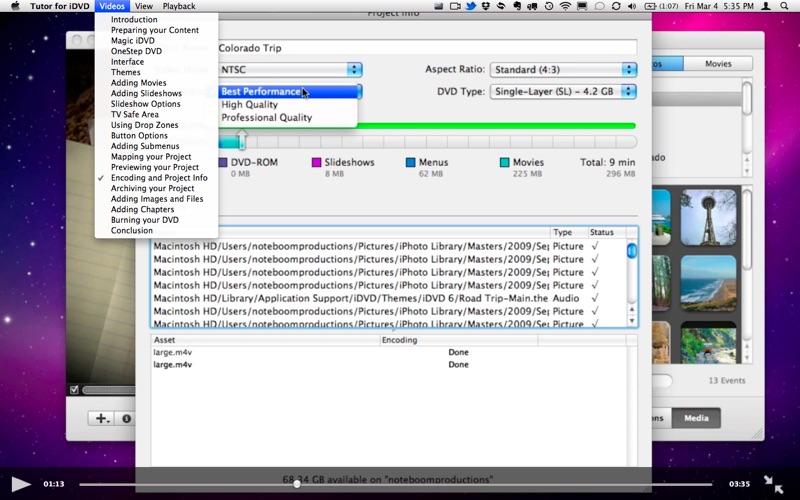Select Burning your DVD from Videos menu
800x500 pixels.
click(145, 220)
